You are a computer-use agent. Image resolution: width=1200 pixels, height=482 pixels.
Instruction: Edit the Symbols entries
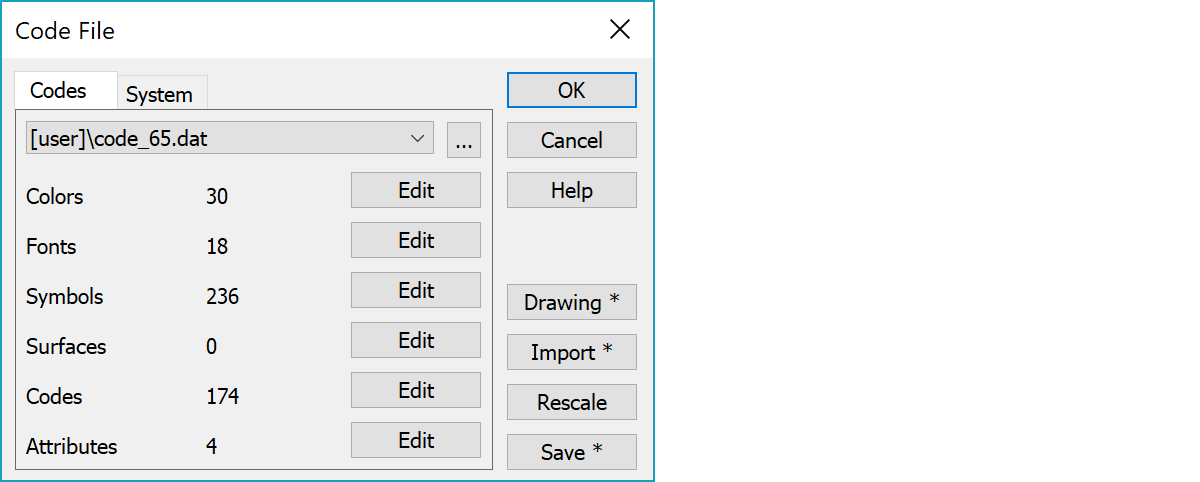pyautogui.click(x=415, y=290)
